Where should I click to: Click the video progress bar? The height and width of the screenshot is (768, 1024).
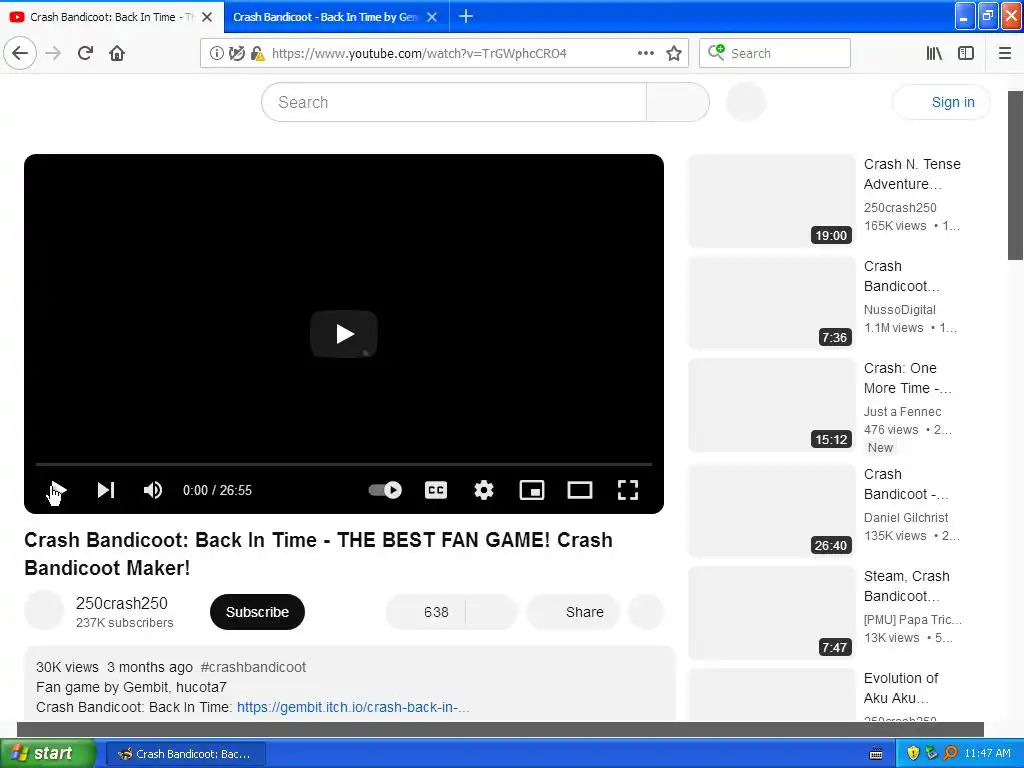(x=344, y=464)
